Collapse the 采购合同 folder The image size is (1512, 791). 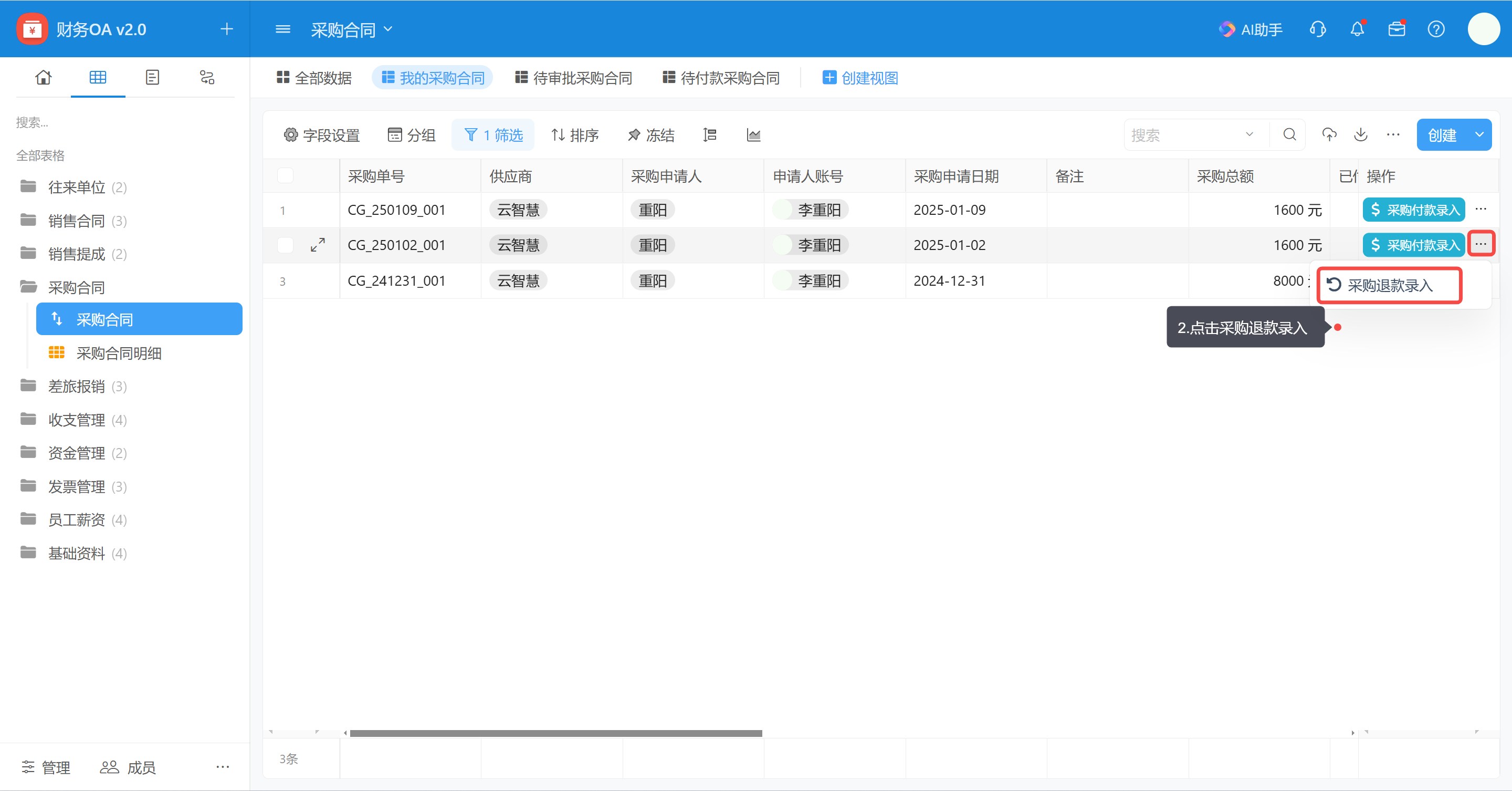(x=63, y=287)
